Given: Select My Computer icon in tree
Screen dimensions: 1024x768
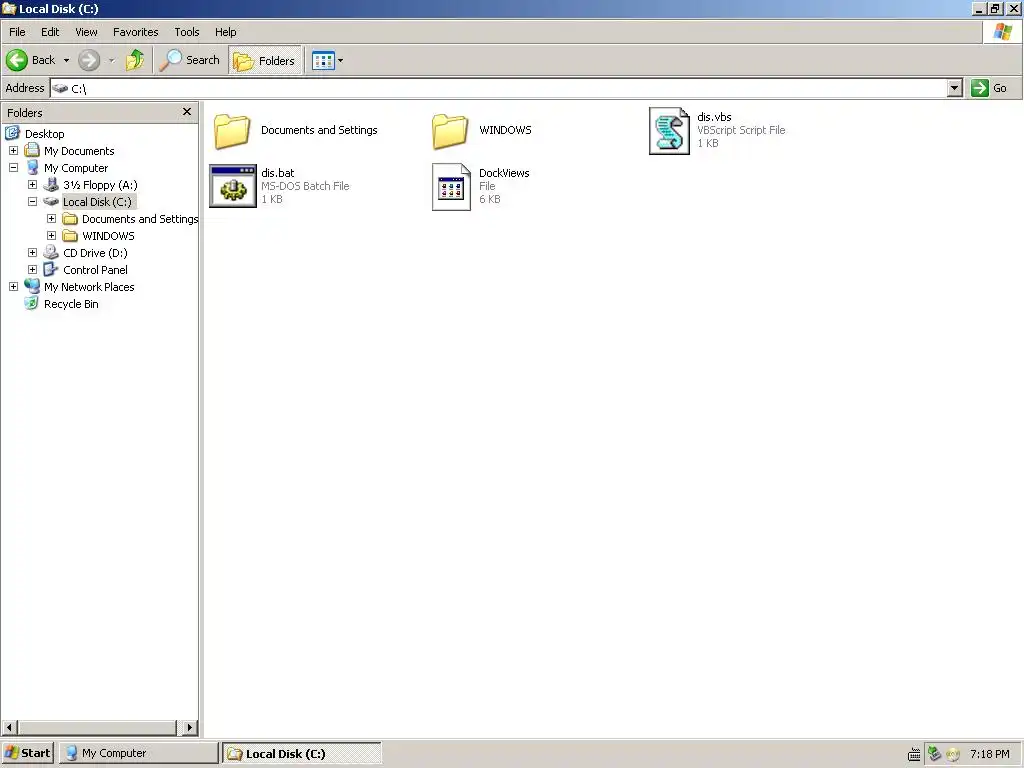Looking at the screenshot, I should (32, 168).
